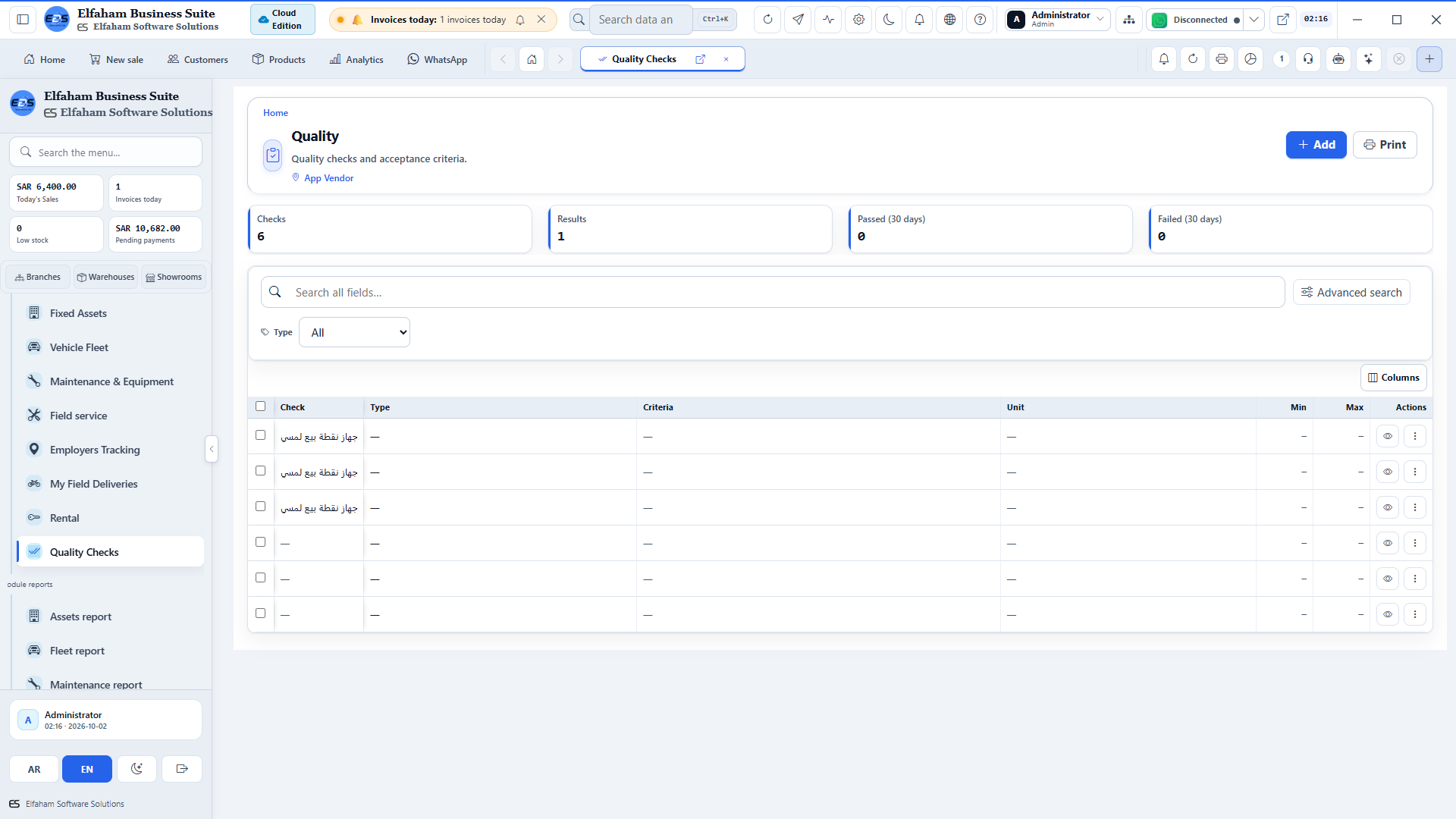The width and height of the screenshot is (1456, 819).
Task: Select Vehicle Fleet in sidebar
Action: [110, 347]
